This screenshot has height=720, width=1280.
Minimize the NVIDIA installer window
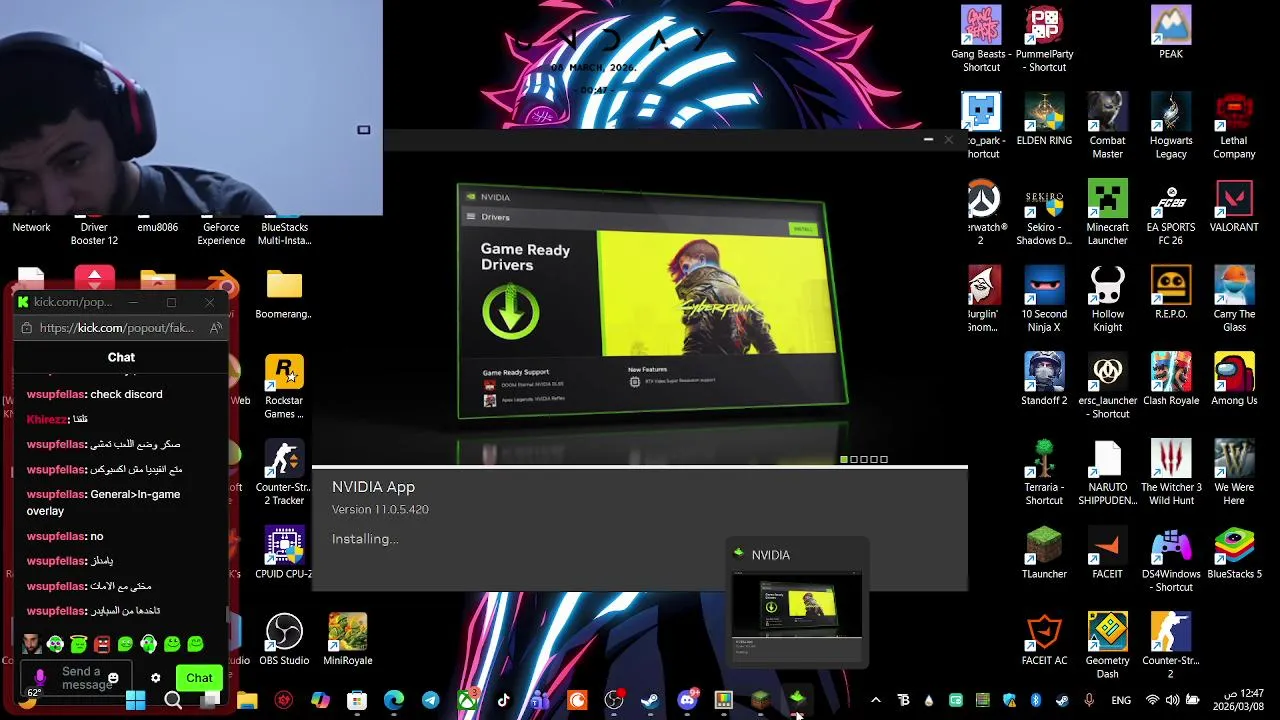[928, 140]
